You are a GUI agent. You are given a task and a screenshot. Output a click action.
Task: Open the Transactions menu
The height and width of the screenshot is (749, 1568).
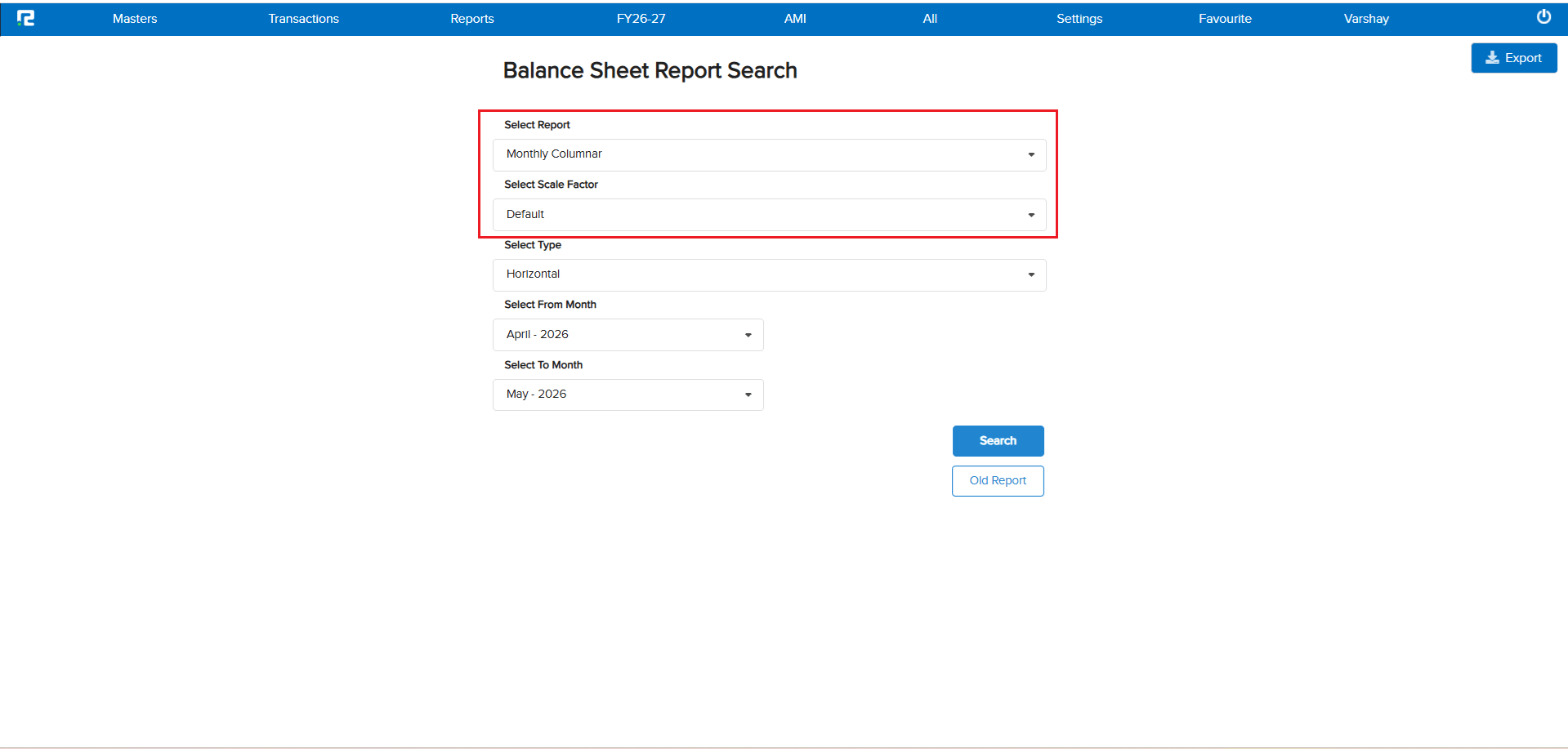(x=304, y=19)
